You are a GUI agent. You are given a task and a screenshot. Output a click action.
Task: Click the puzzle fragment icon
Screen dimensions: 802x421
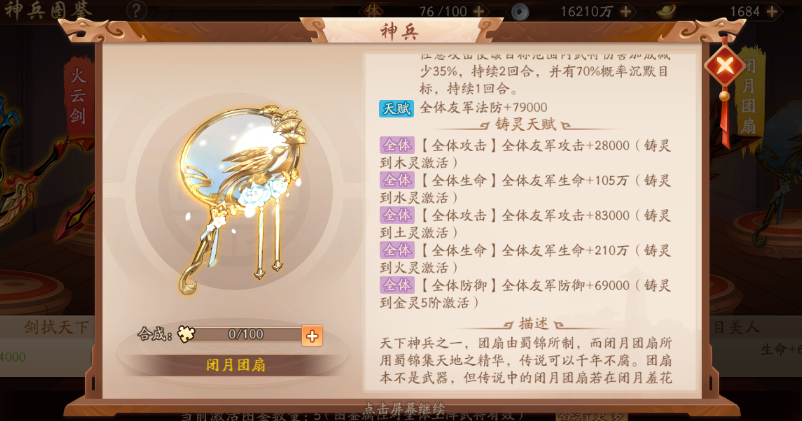tap(186, 334)
